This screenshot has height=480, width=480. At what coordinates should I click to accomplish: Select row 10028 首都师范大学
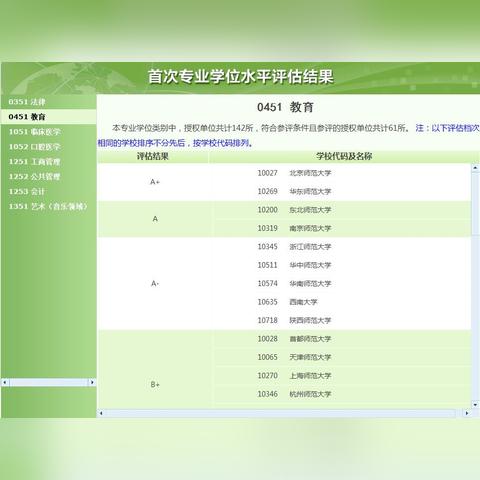[x=343, y=339]
